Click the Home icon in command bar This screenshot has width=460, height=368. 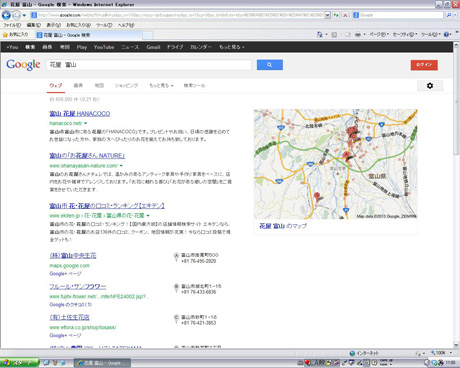[320, 34]
